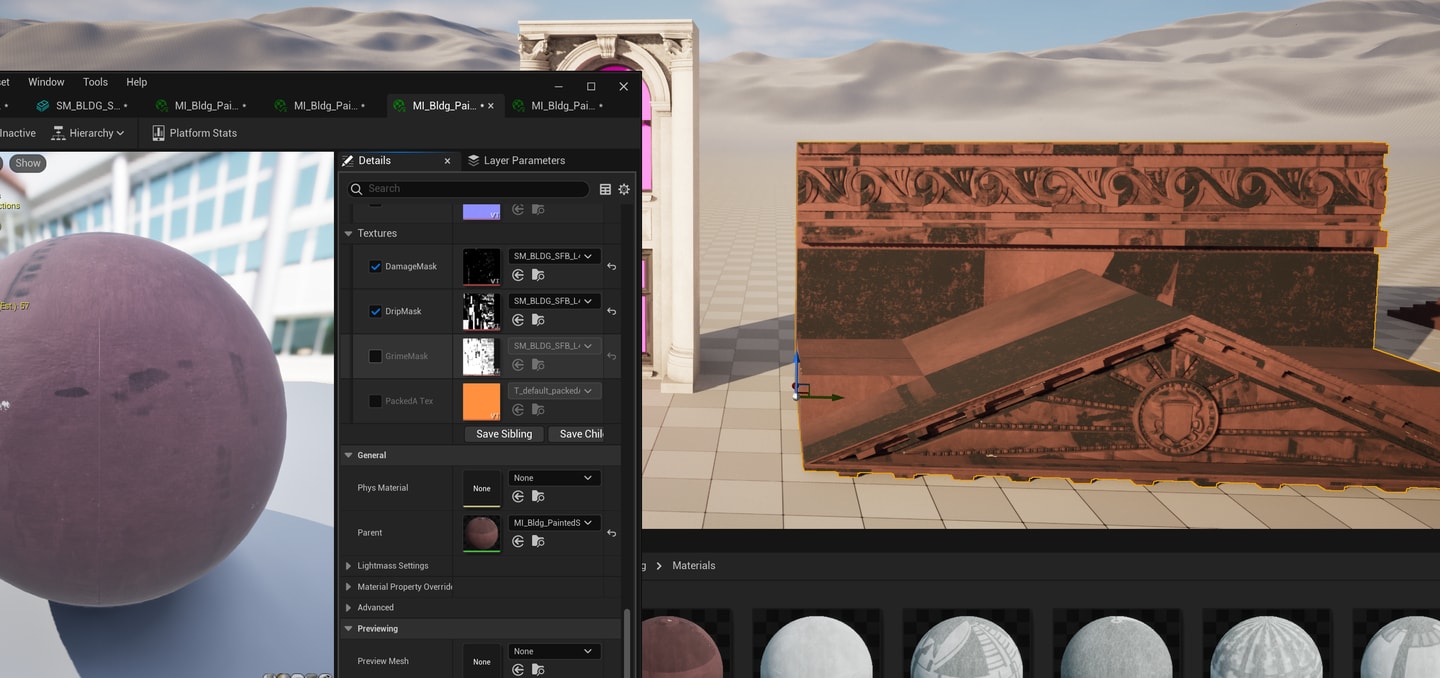
Task: Enable the PackedA Tex parameter checkbox
Action: [375, 401]
